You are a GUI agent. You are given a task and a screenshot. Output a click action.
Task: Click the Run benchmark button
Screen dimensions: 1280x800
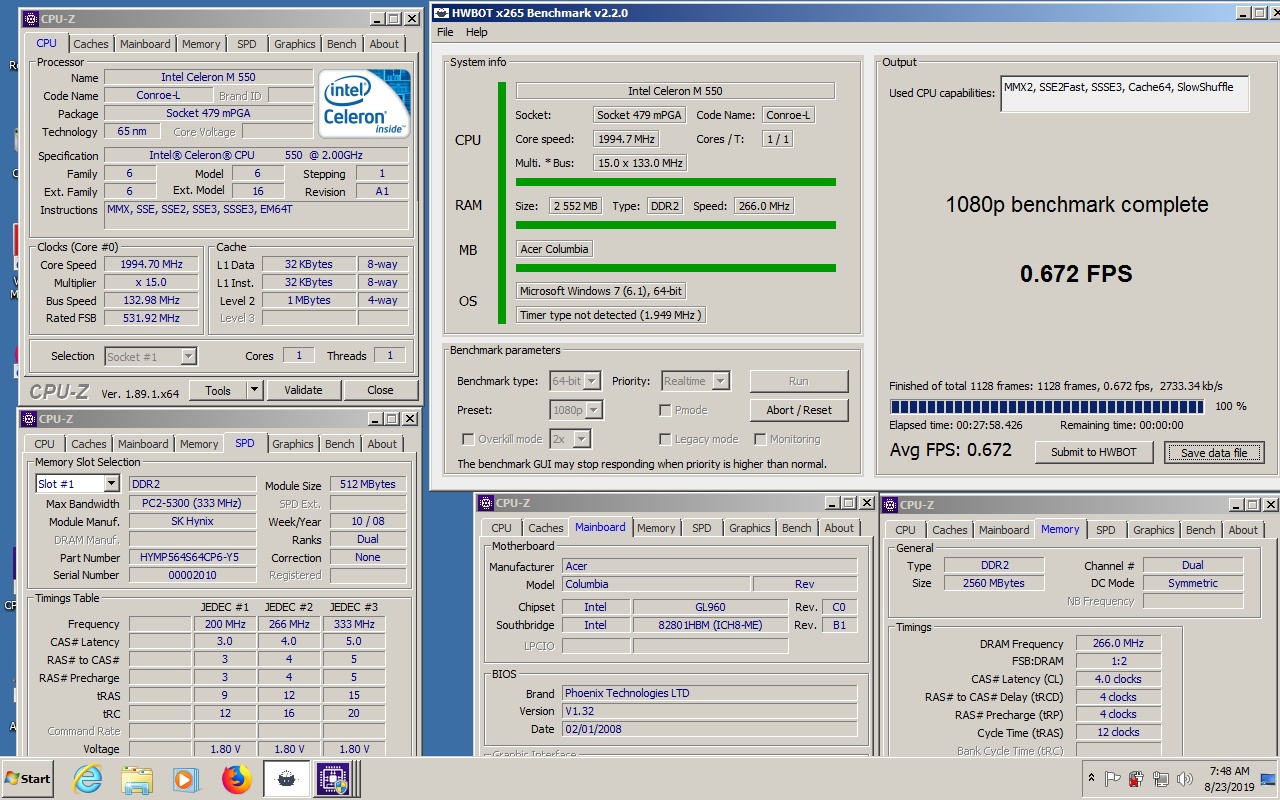click(x=799, y=381)
